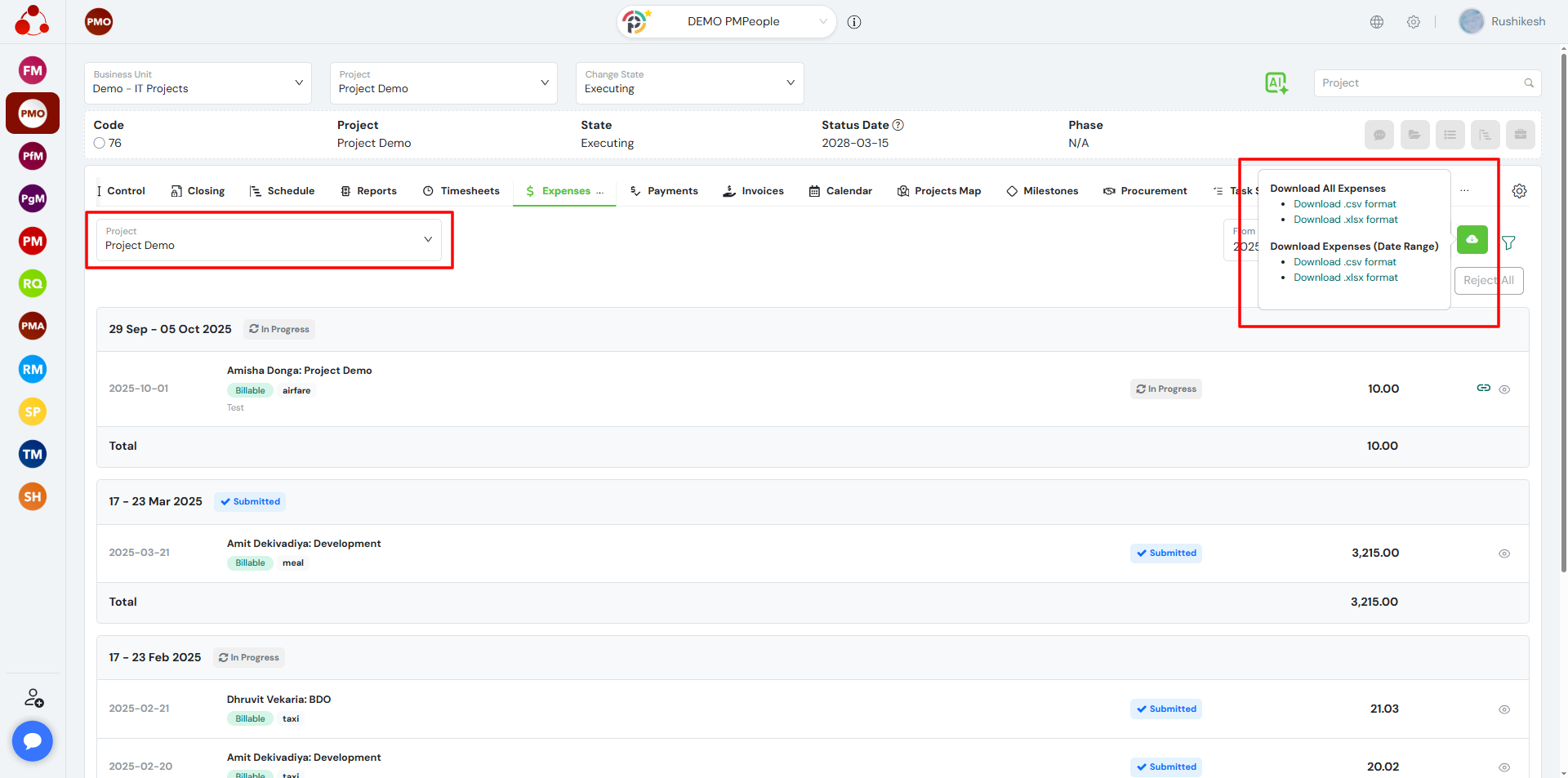Open the Procurement tab
1568x778 pixels.
point(1145,191)
